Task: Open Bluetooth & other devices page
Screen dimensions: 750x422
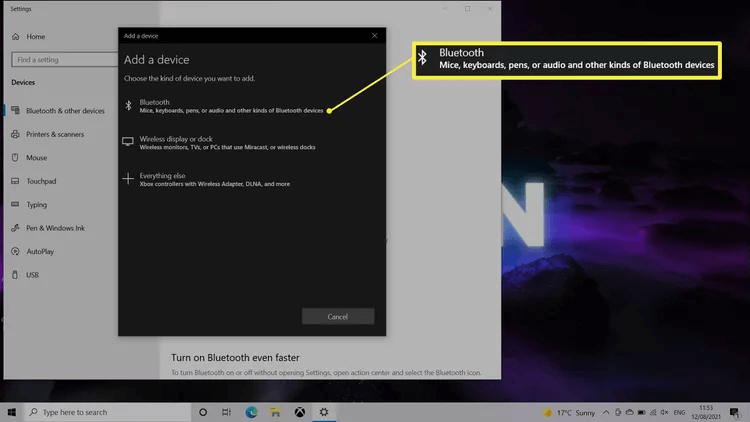Action: coord(64,111)
